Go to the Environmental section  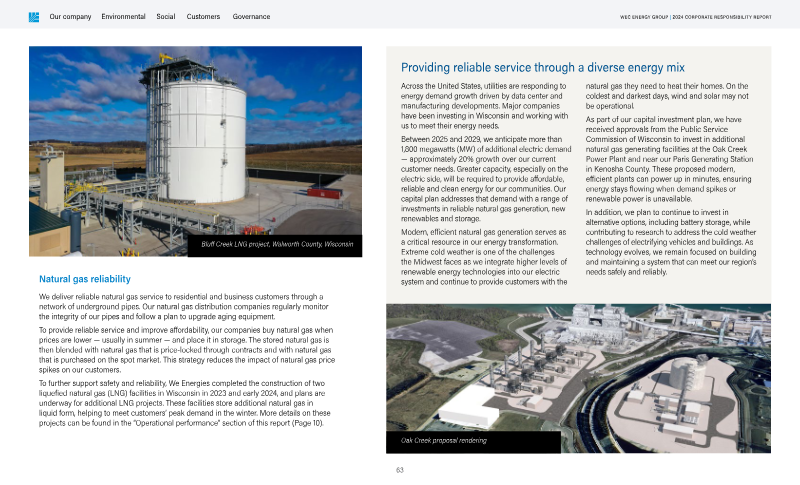pyautogui.click(x=123, y=17)
